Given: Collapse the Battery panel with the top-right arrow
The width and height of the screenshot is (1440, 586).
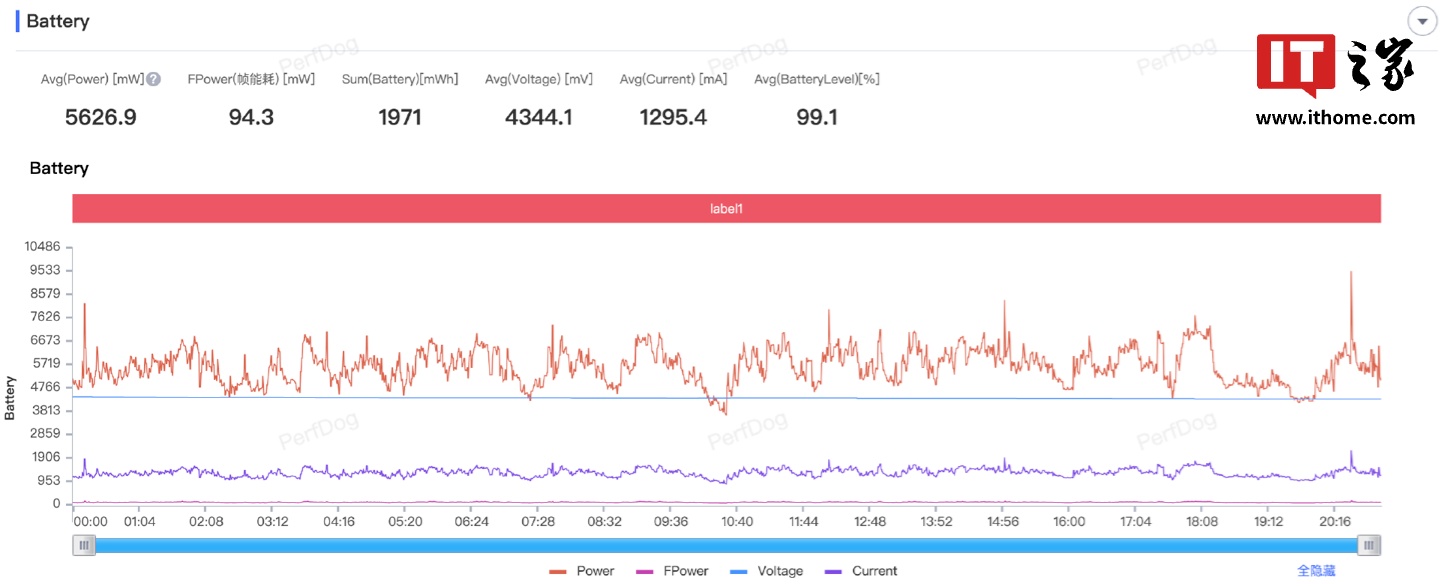Looking at the screenshot, I should point(1421,21).
